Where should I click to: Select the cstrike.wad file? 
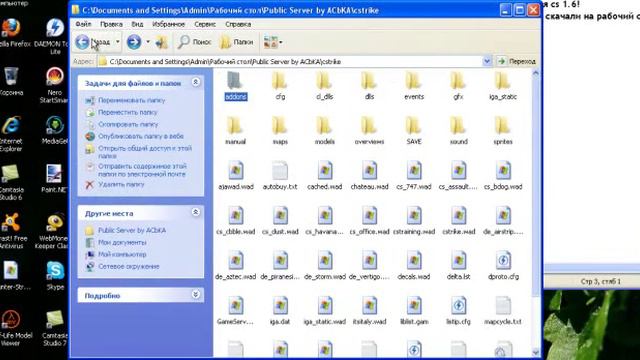tap(458, 220)
